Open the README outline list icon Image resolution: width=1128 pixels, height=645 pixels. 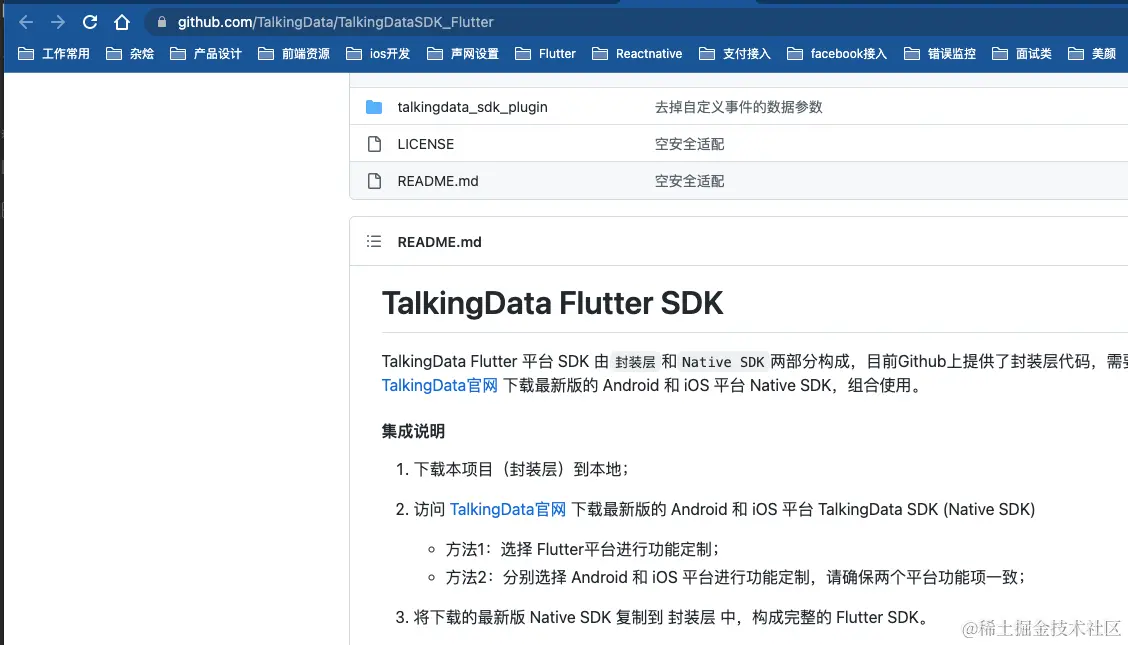pos(374,242)
